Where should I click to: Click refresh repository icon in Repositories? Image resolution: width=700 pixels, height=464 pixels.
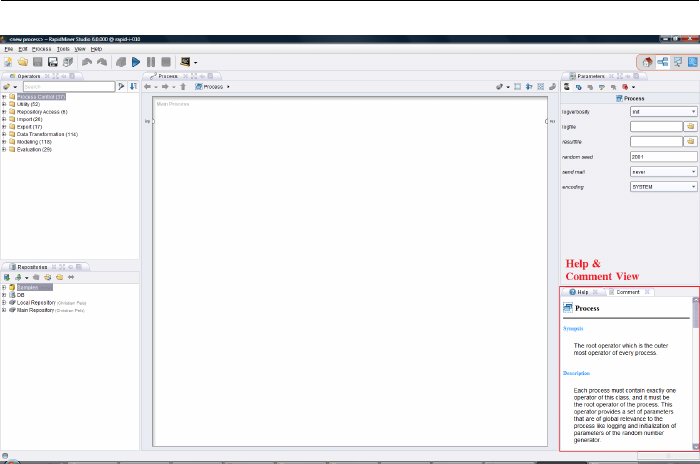coord(48,277)
